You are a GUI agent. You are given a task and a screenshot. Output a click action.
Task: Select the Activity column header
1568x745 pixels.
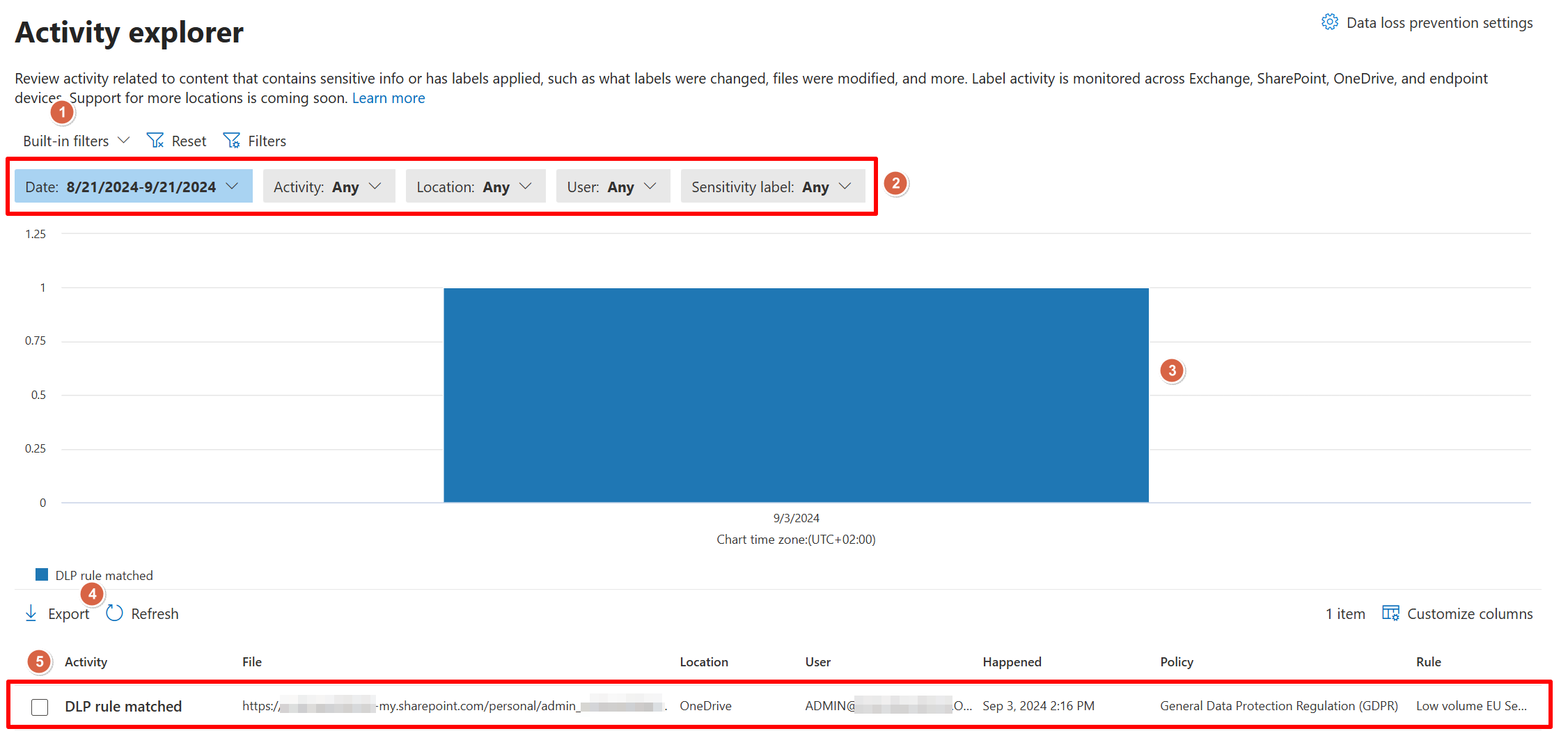(85, 661)
